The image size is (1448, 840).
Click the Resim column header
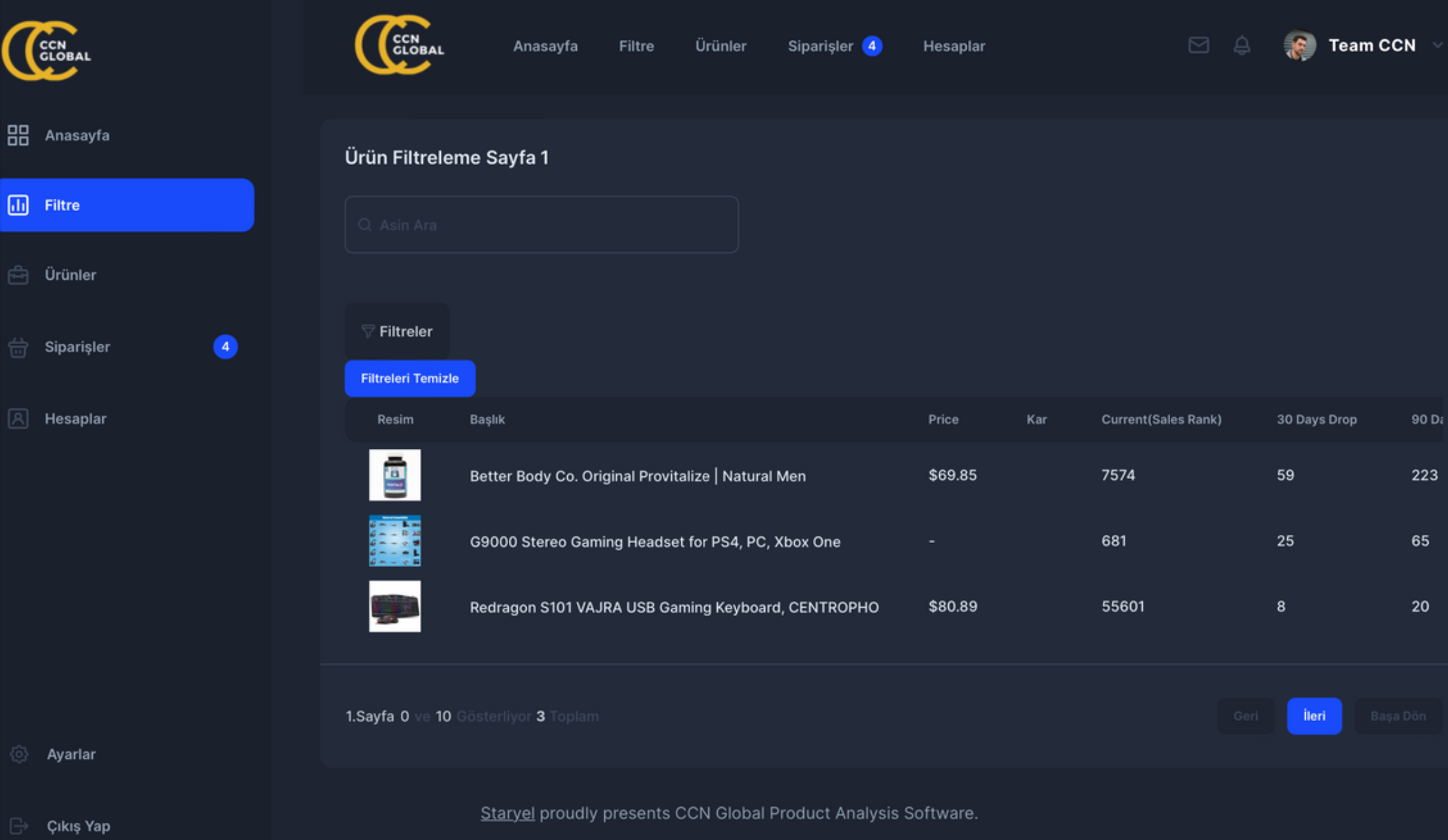coord(395,419)
